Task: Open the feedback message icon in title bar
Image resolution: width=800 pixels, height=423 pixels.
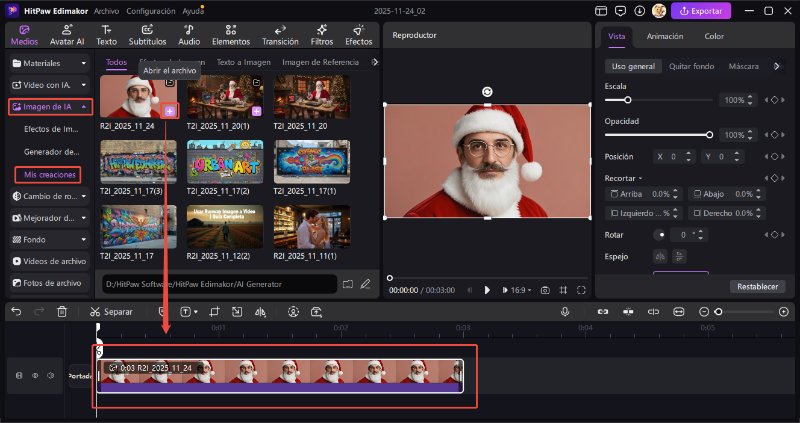Action: (x=620, y=11)
